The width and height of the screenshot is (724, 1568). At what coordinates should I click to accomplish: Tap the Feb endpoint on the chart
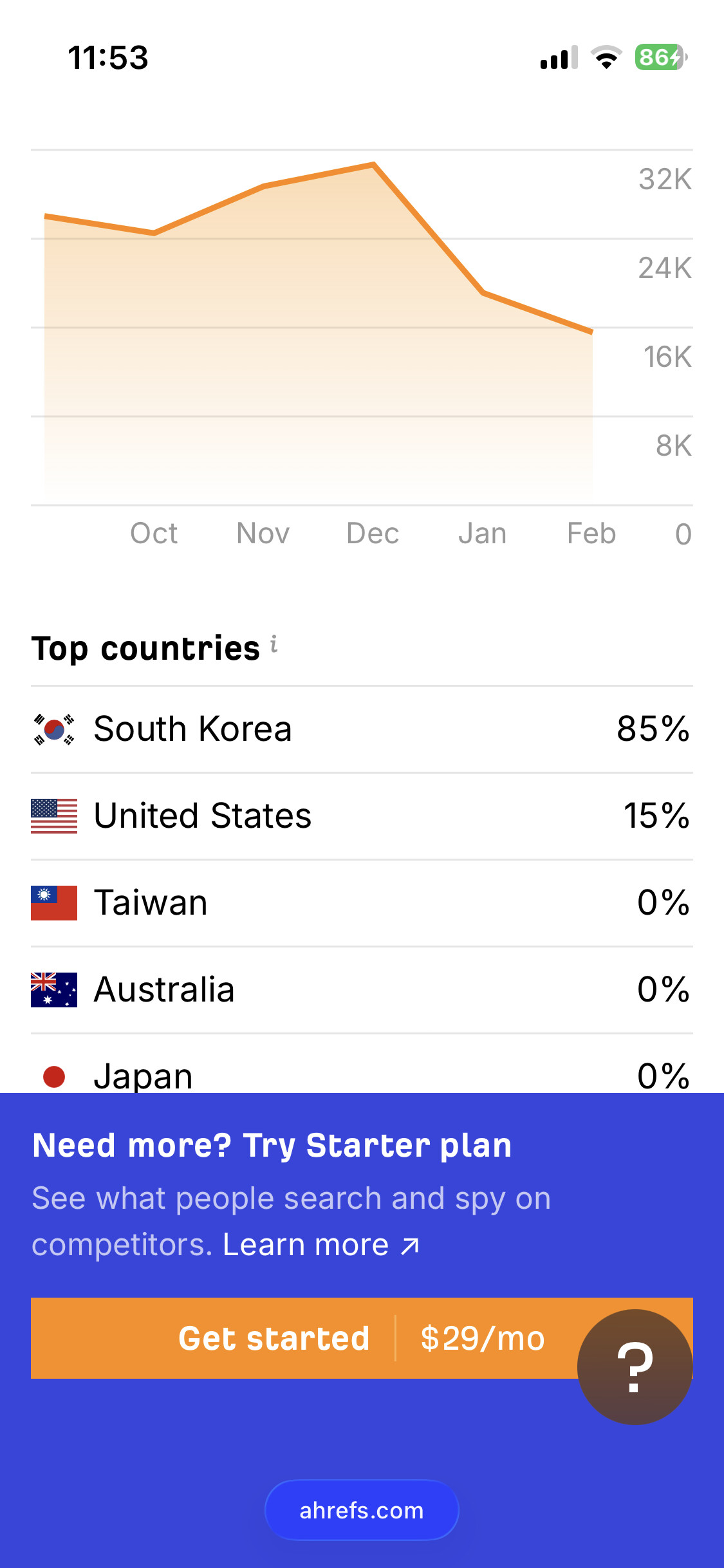[591, 331]
